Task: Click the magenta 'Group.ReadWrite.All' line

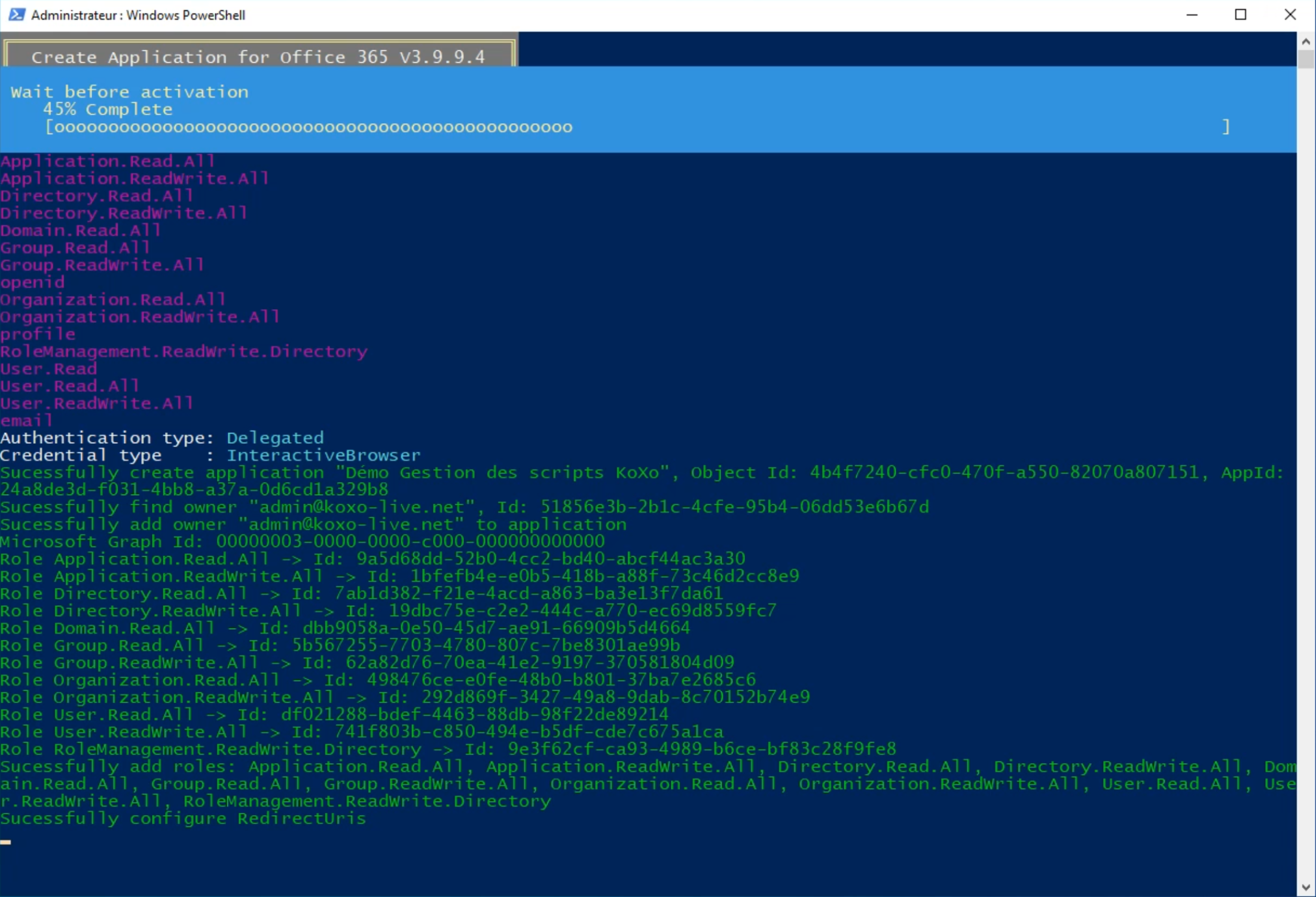Action: 102,266
